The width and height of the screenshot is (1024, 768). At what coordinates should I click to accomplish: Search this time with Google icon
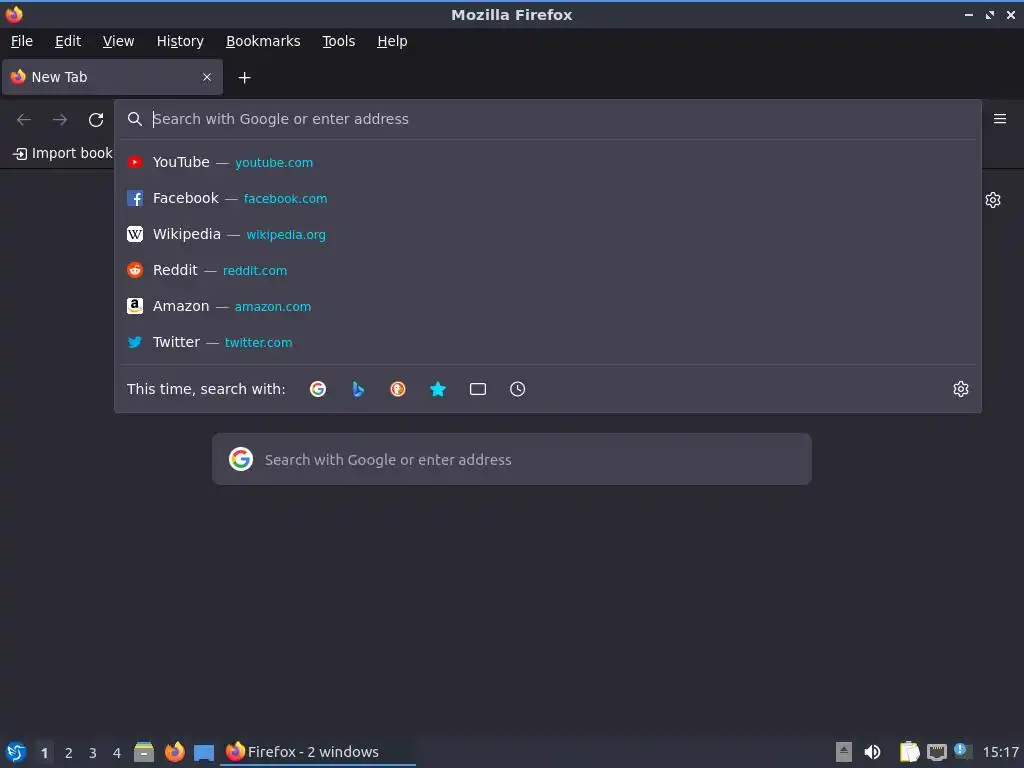tap(318, 389)
